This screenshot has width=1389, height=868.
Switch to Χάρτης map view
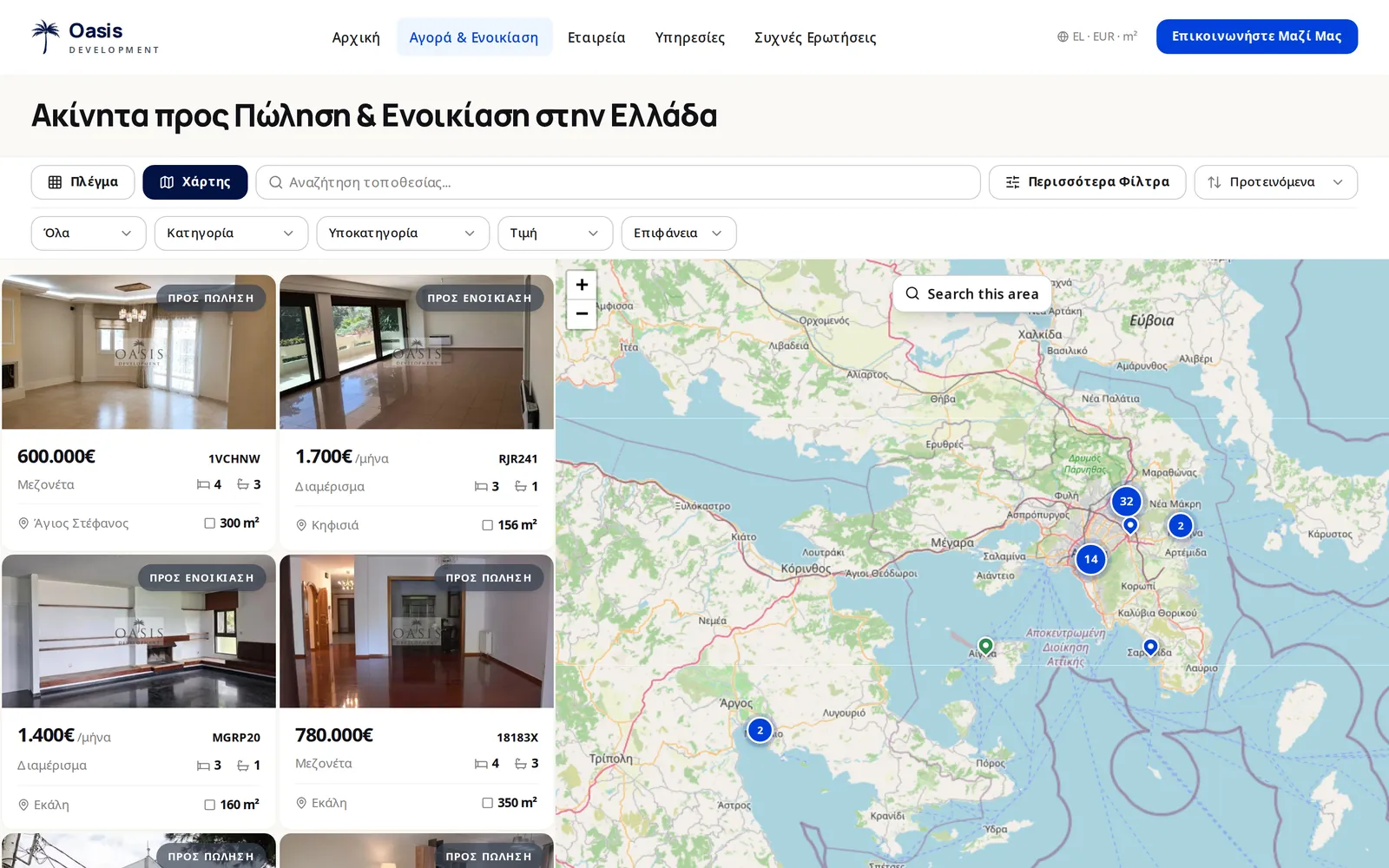point(195,182)
